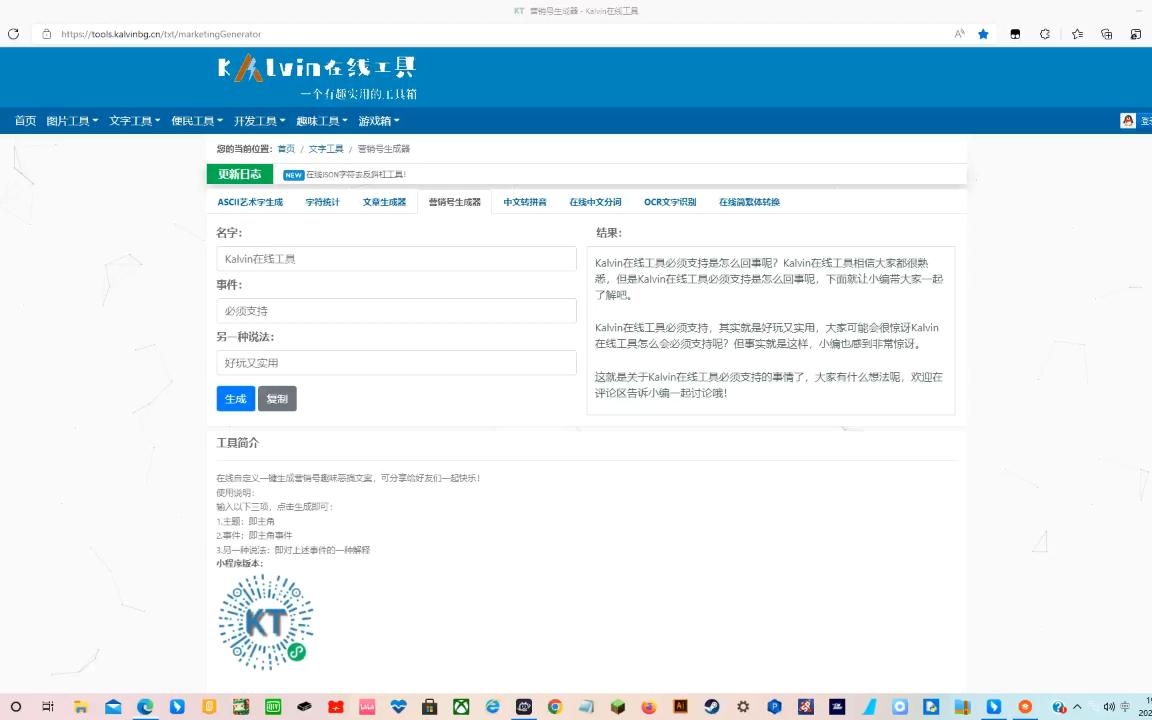Screen dimensions: 1152x720
Task: Click the 名字 input field
Action: tap(397, 259)
